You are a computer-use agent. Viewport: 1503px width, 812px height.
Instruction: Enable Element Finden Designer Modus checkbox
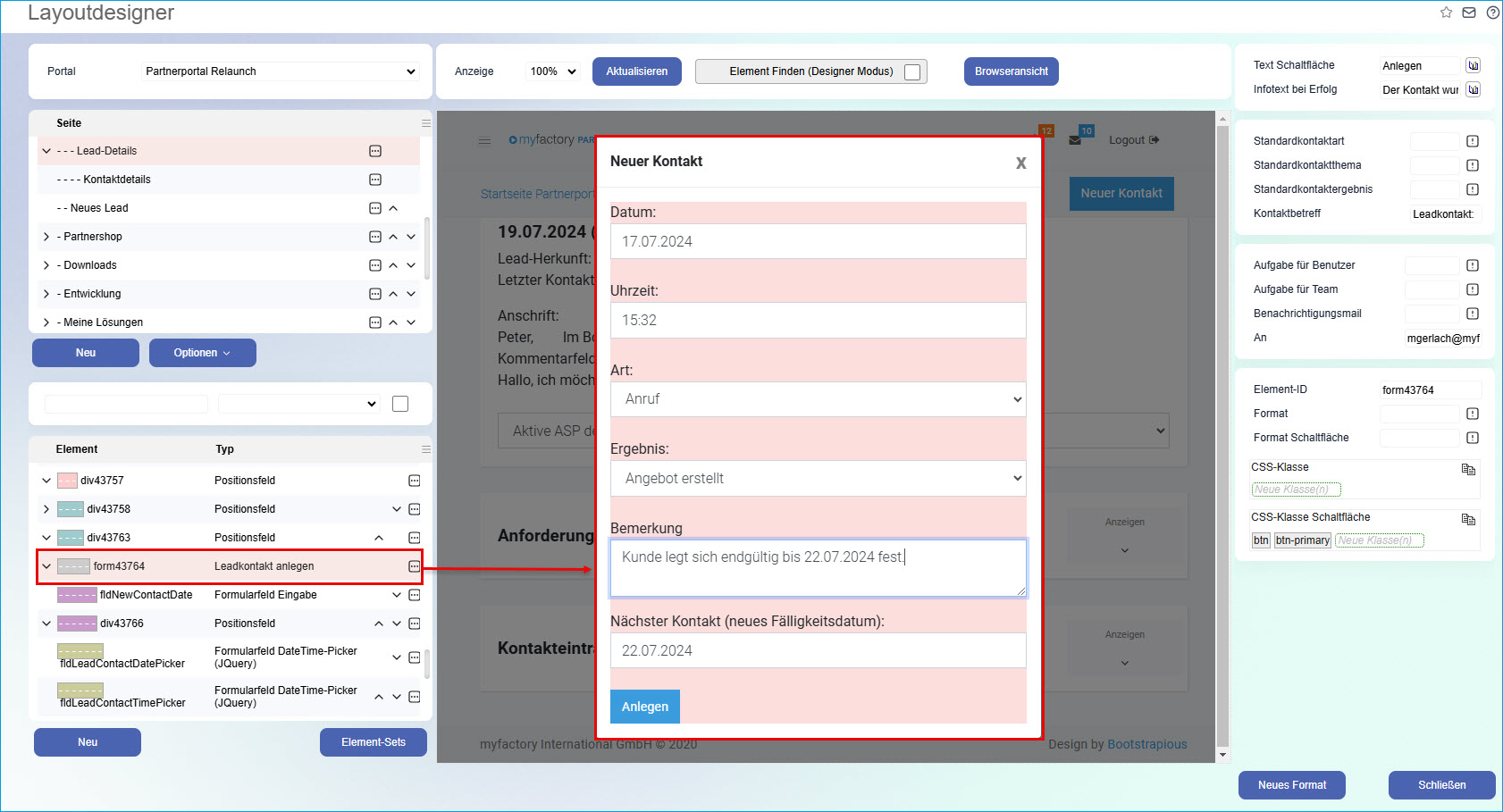pyautogui.click(x=912, y=72)
